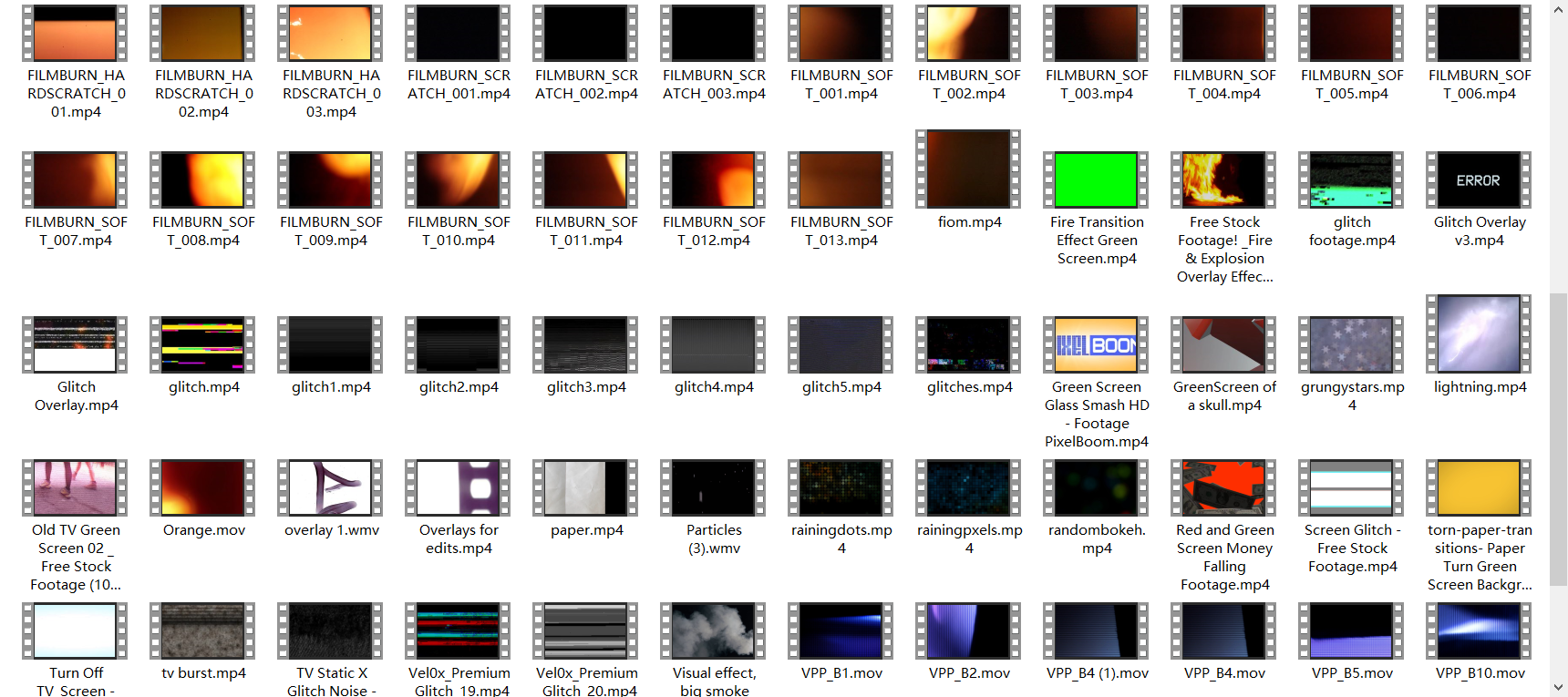Select Overlays for edits.mp4 thumbnail

pos(458,488)
